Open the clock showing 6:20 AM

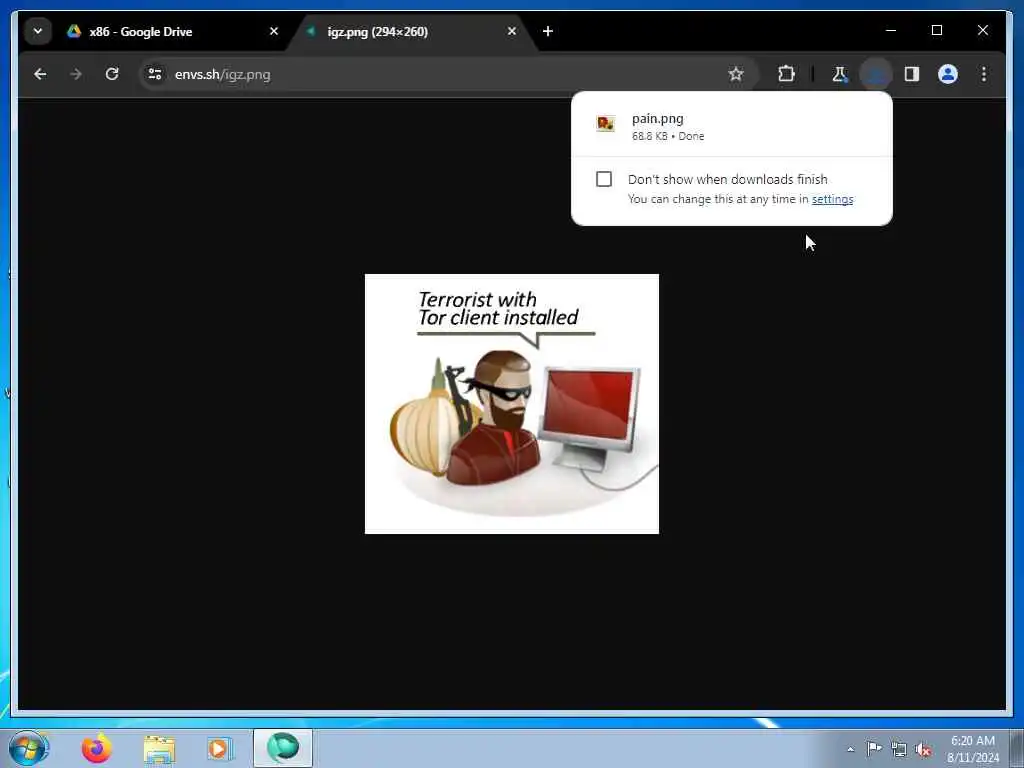tap(972, 749)
